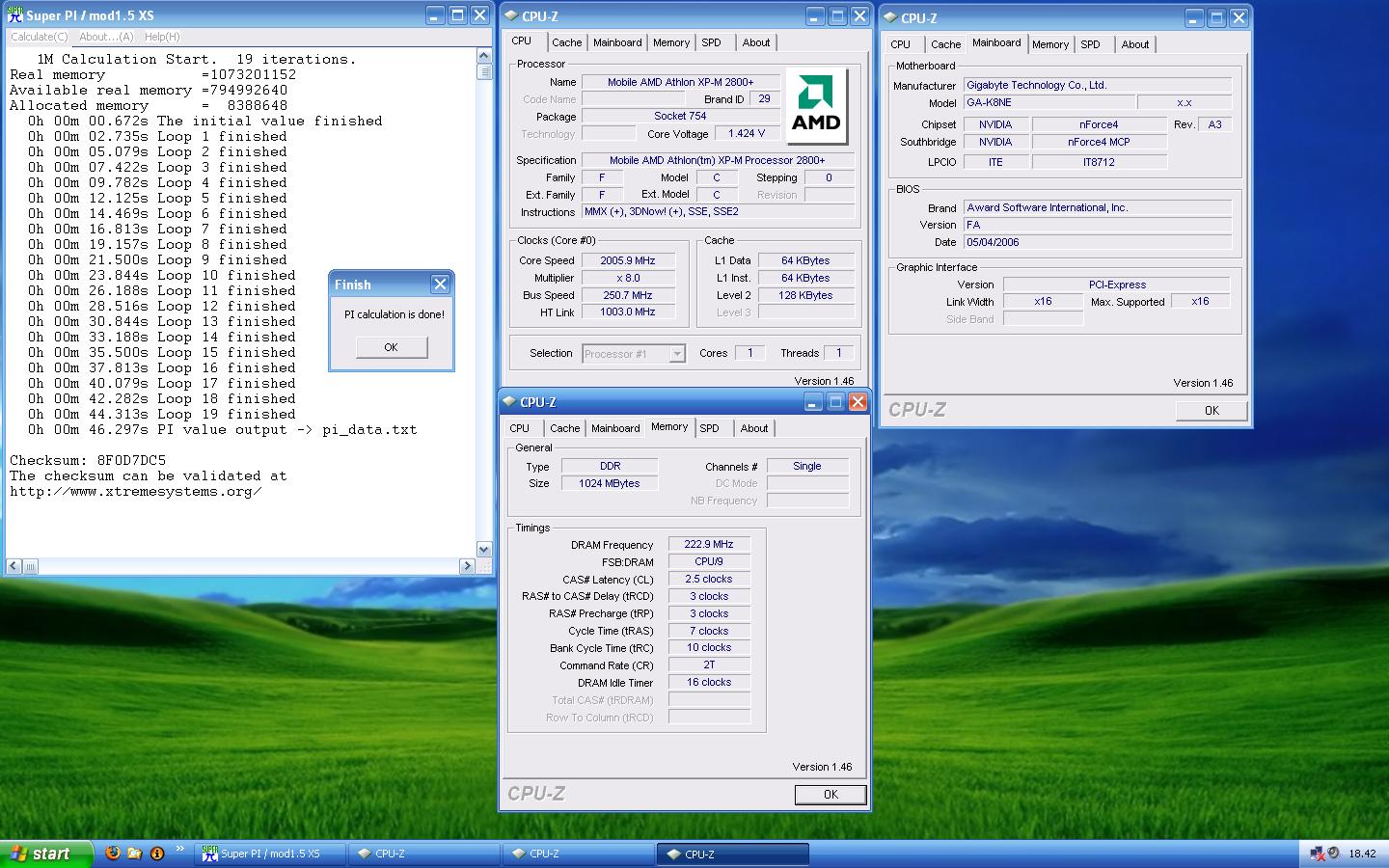The width and height of the screenshot is (1389, 868).
Task: Click the http://www.xtremesystems.org/ text in Super PI
Action: 136,491
